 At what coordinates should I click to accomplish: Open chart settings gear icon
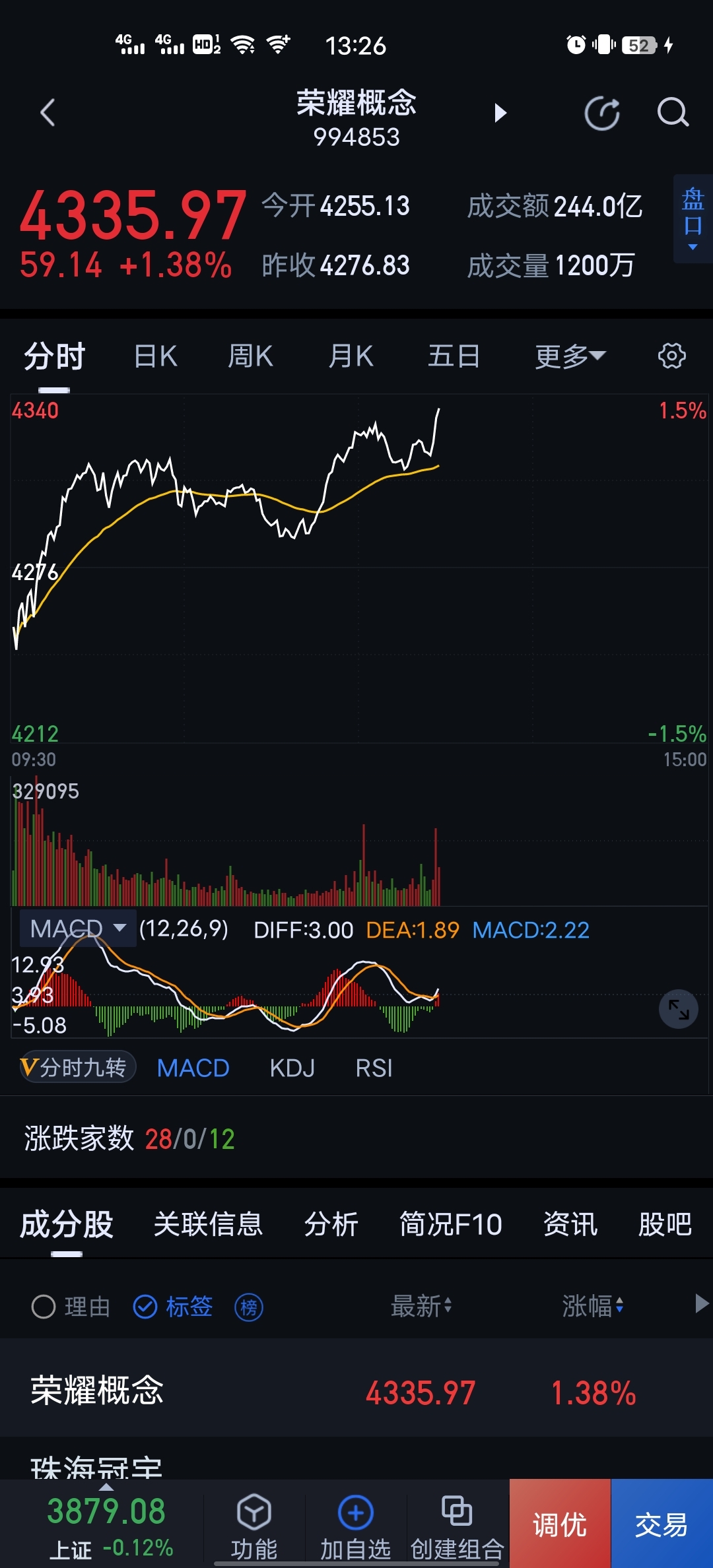point(672,356)
